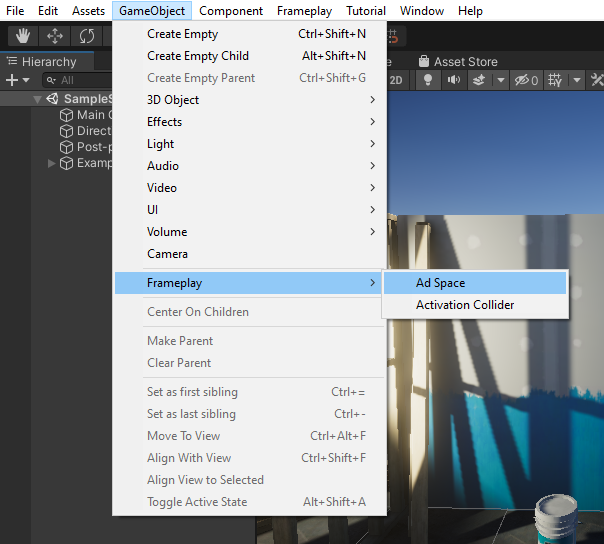Expand the Example object in Hierarchy
This screenshot has width=604, height=544.
click(52, 163)
